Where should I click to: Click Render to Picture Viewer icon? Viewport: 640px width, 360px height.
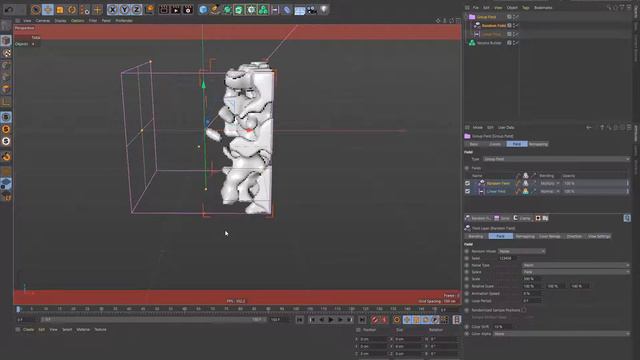tap(176, 9)
